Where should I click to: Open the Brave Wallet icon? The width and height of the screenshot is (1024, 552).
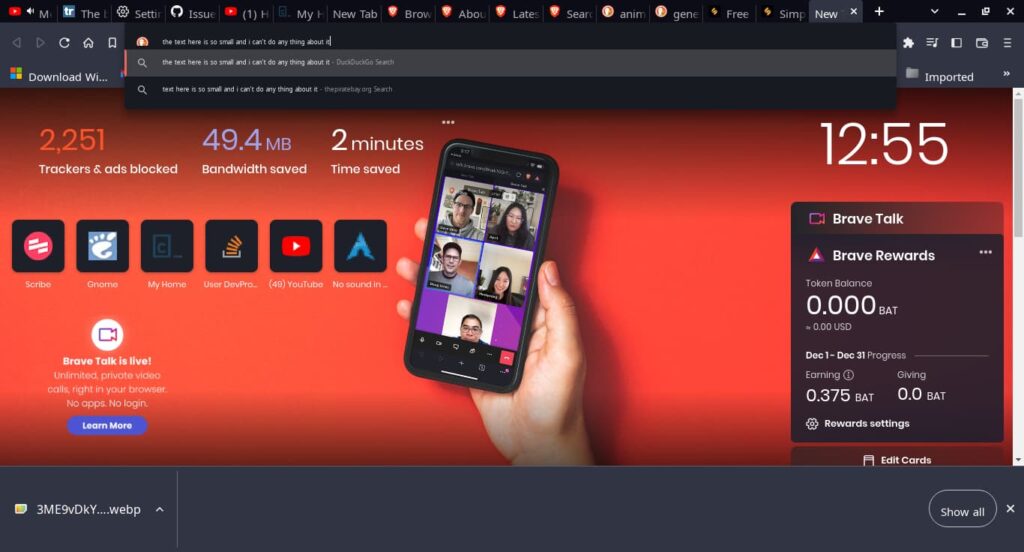pos(982,42)
